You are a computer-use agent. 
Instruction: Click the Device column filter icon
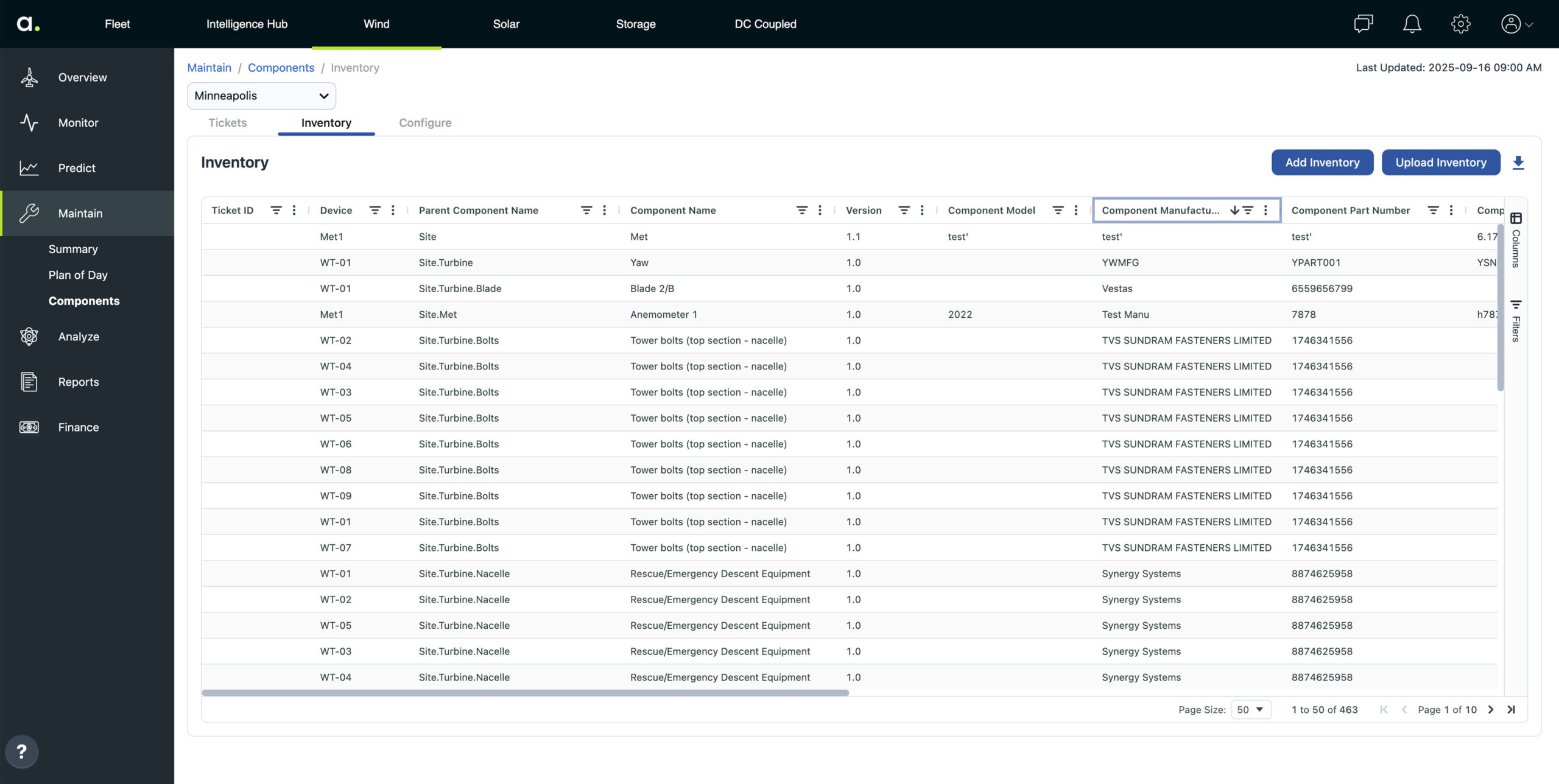(375, 210)
